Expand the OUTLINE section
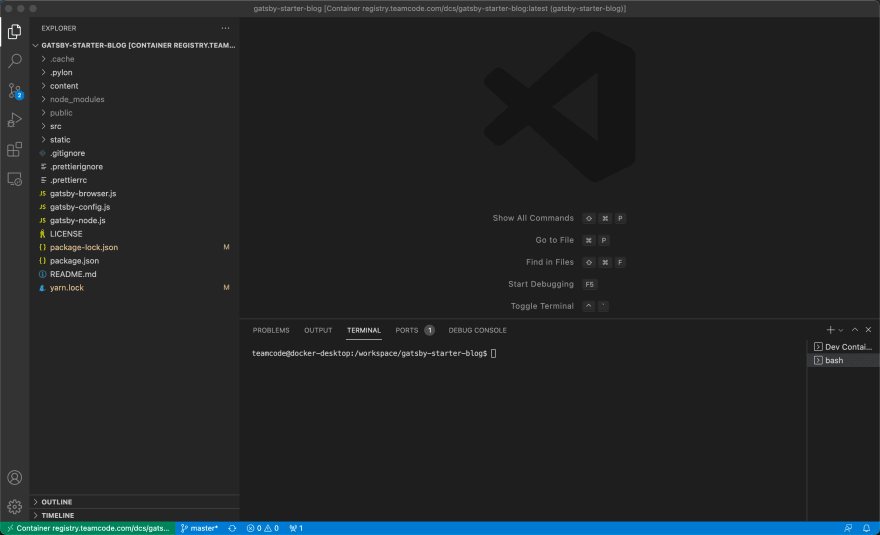This screenshot has width=880, height=535. pyautogui.click(x=135, y=502)
